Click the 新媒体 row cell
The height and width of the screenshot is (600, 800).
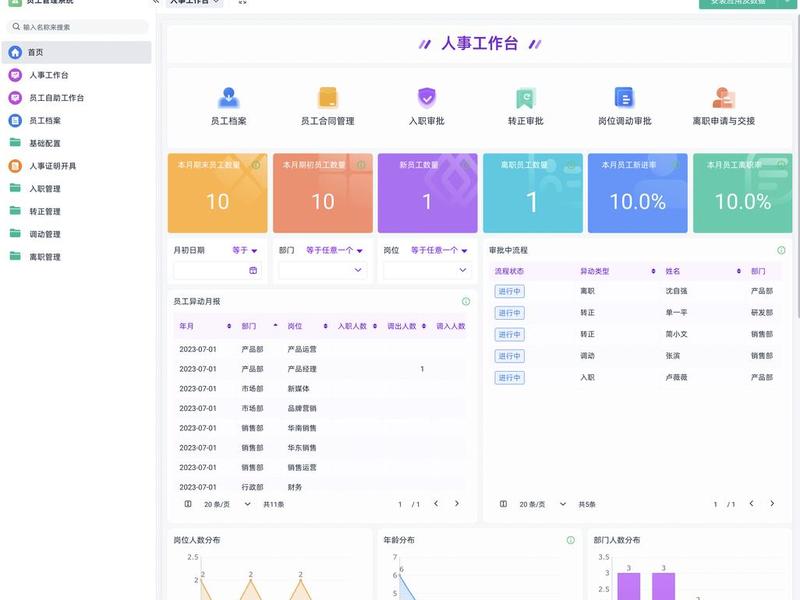click(298, 389)
